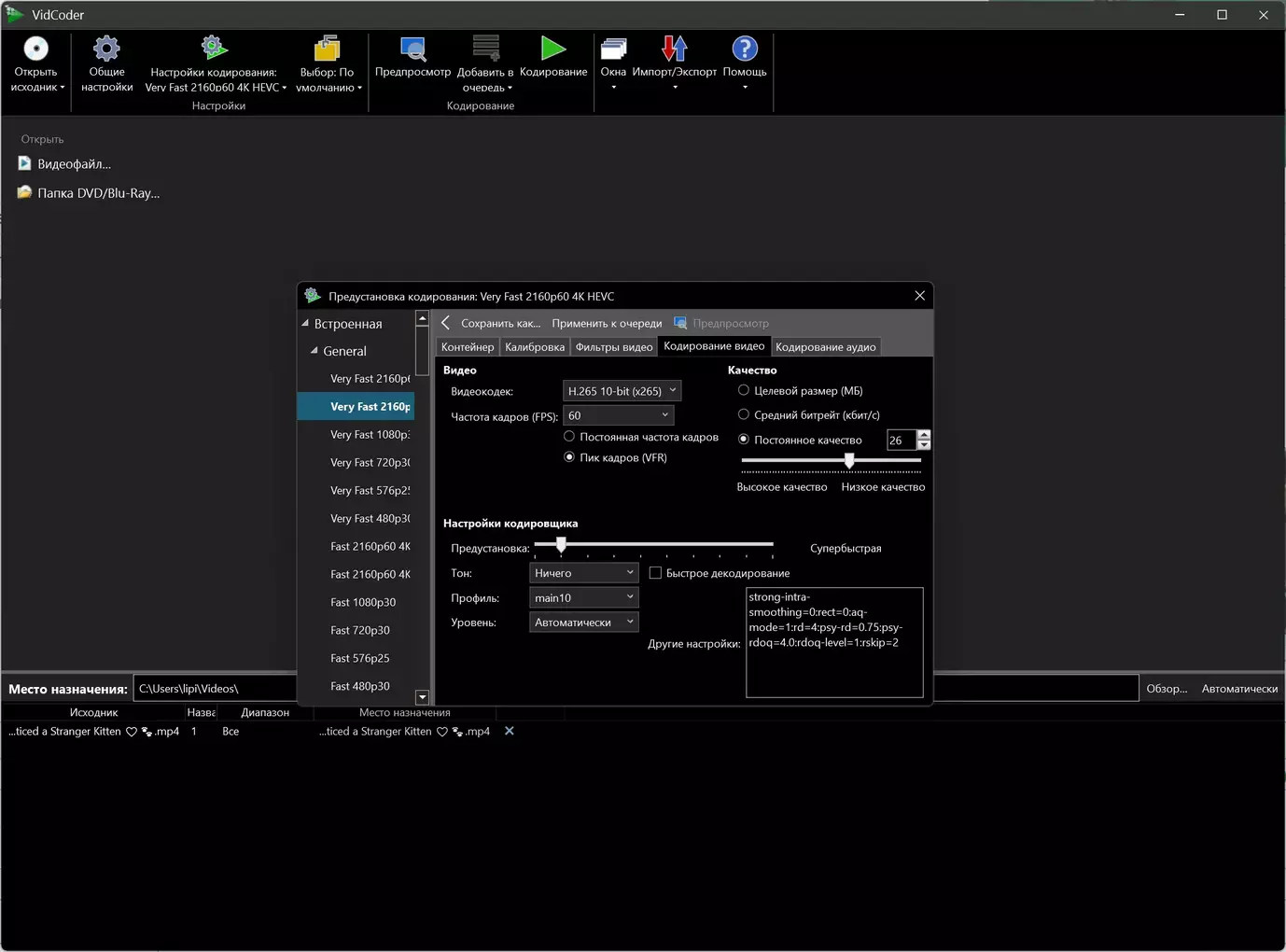Viewport: 1286px width, 952px height.
Task: Select the Target size (МБ) radio option
Action: tap(744, 391)
